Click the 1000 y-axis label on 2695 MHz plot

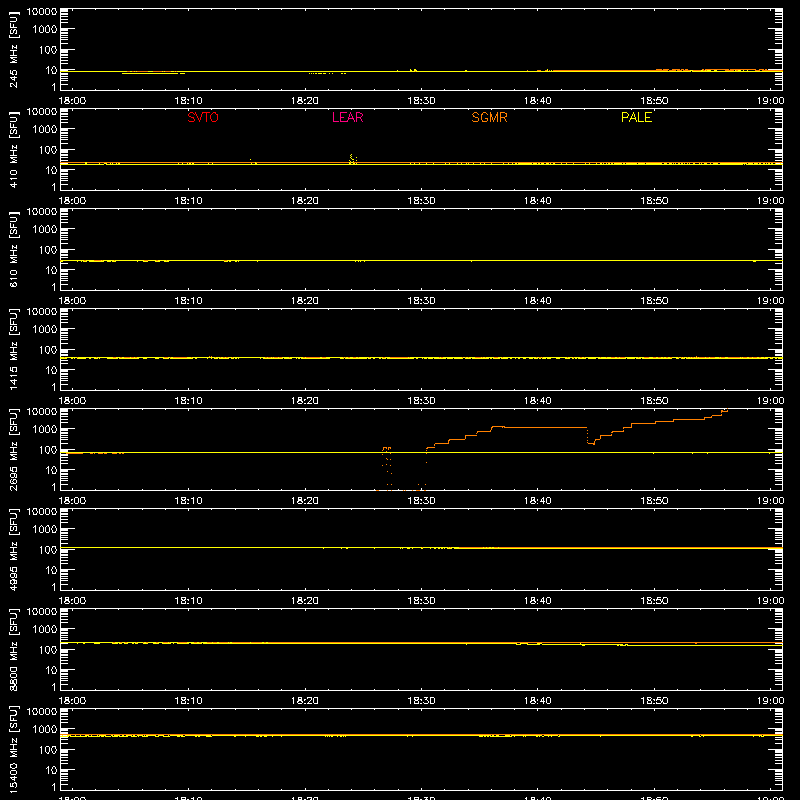[45, 430]
